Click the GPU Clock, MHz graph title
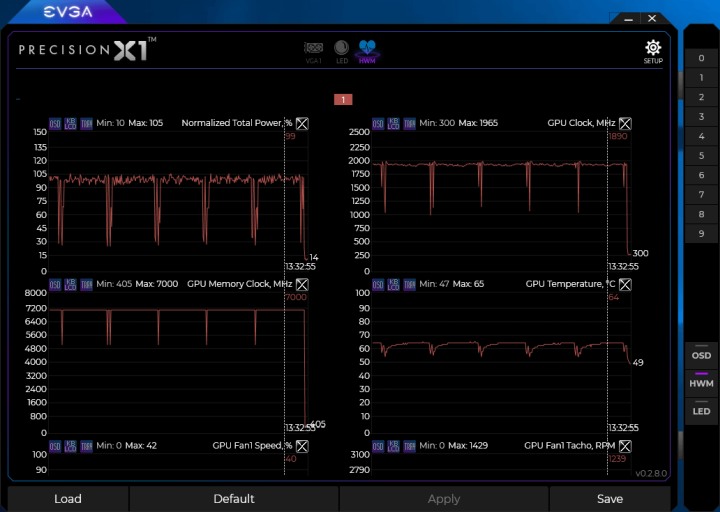This screenshot has width=720, height=512. [581, 123]
